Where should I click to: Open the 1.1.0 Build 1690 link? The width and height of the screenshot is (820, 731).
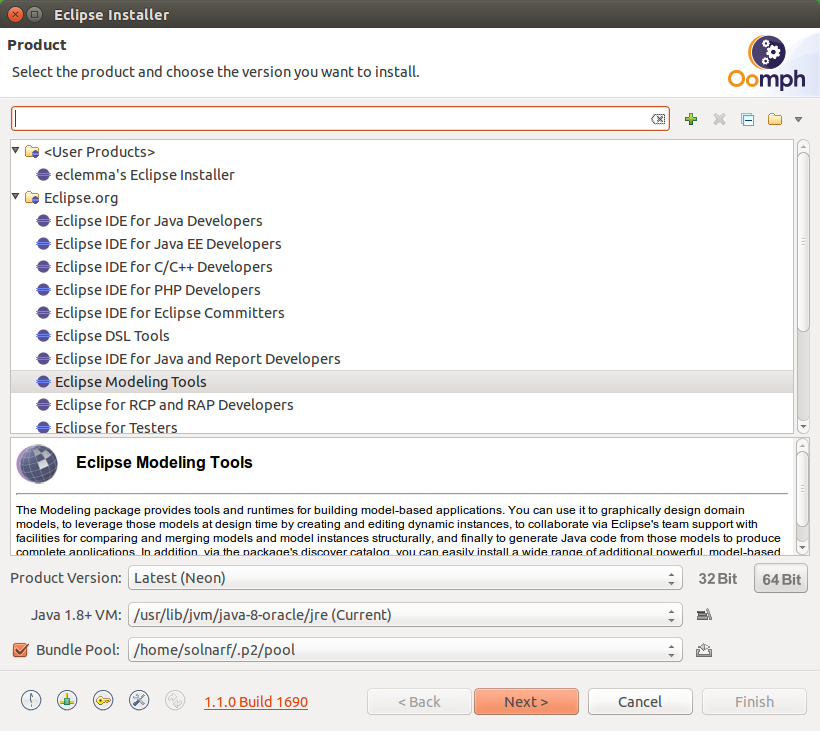(x=256, y=702)
